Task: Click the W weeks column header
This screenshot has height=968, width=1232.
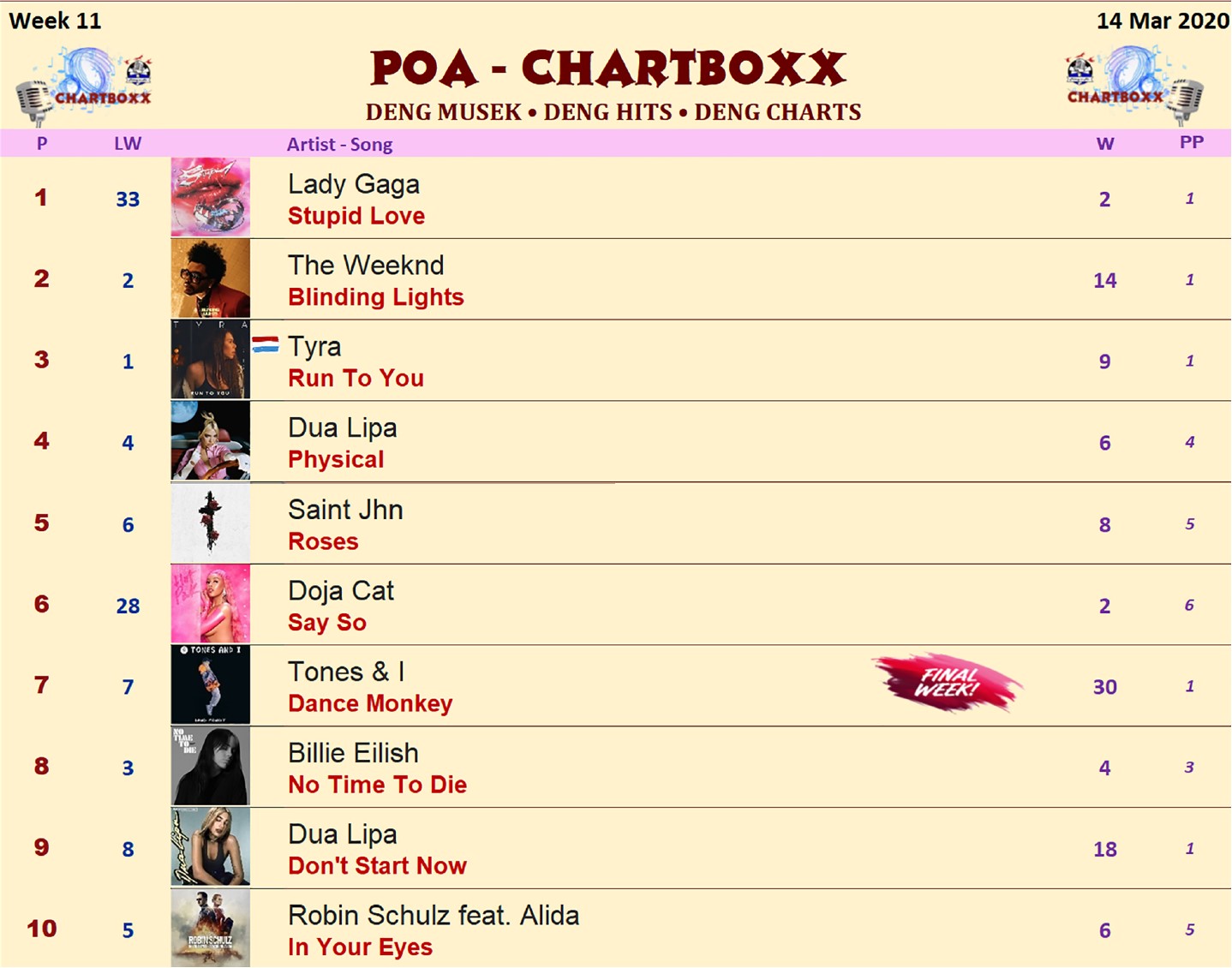Action: [1105, 144]
